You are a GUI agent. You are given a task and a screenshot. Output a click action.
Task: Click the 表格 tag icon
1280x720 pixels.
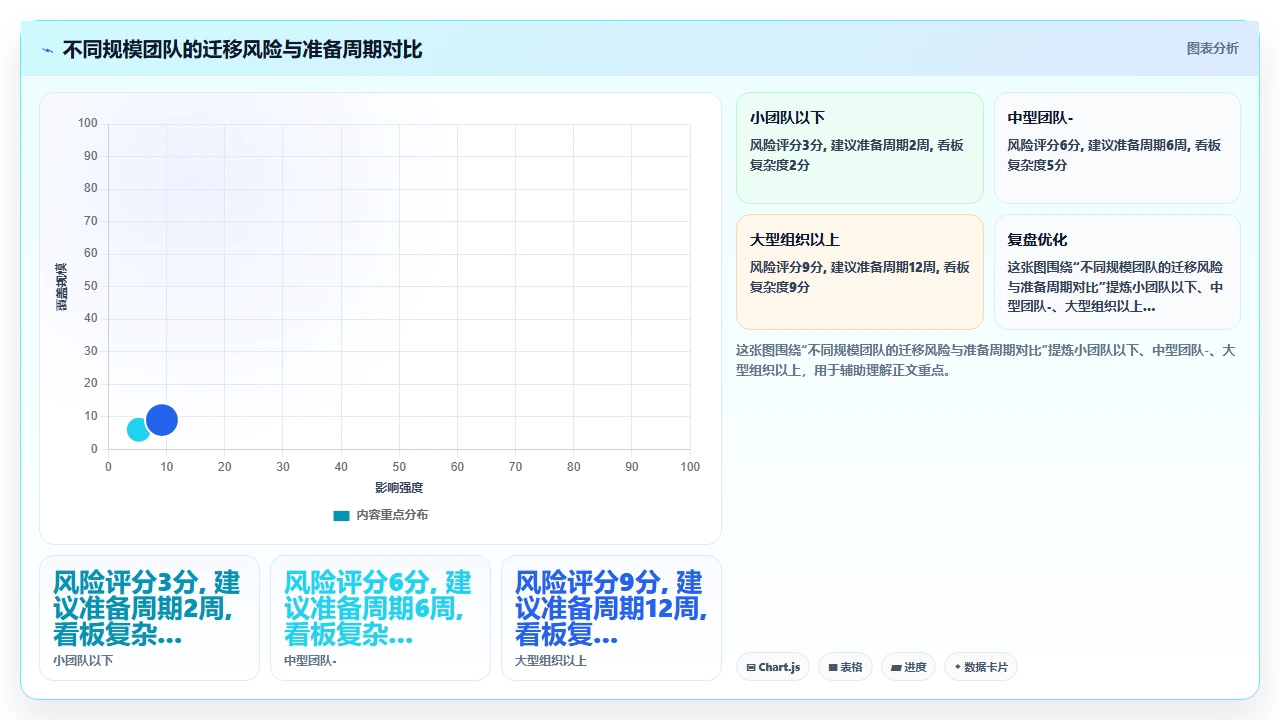point(833,667)
